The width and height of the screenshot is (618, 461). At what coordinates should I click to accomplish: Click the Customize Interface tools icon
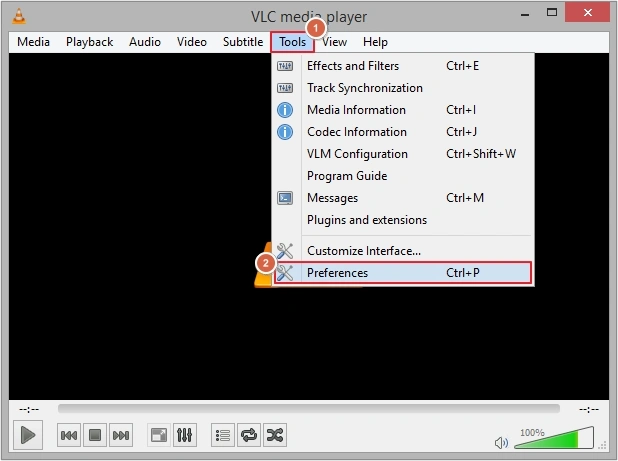click(x=285, y=251)
